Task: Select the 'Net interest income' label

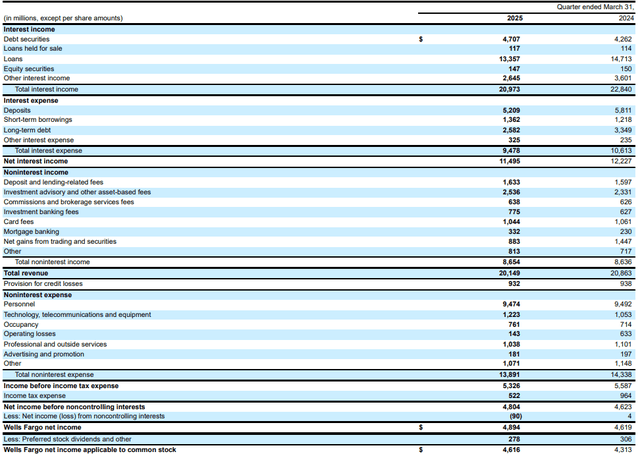Action: click(x=36, y=161)
